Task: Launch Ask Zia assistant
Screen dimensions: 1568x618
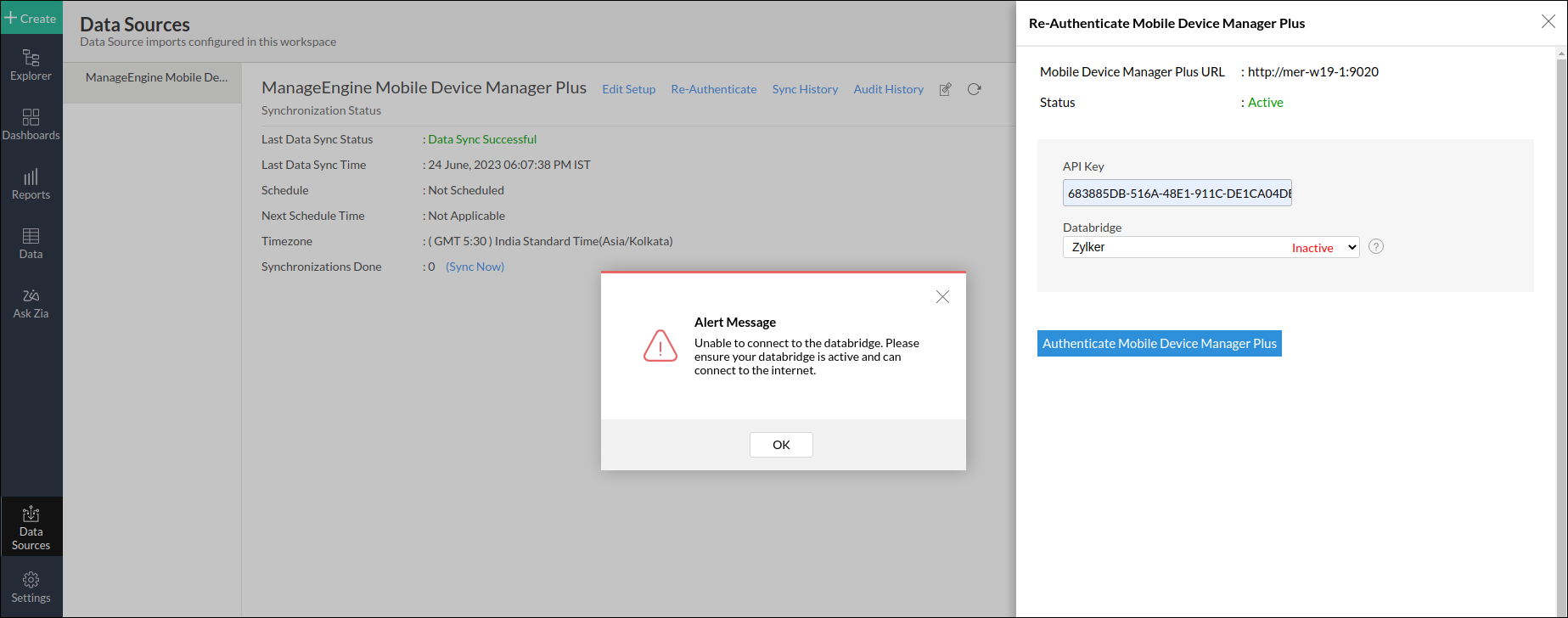Action: [31, 303]
